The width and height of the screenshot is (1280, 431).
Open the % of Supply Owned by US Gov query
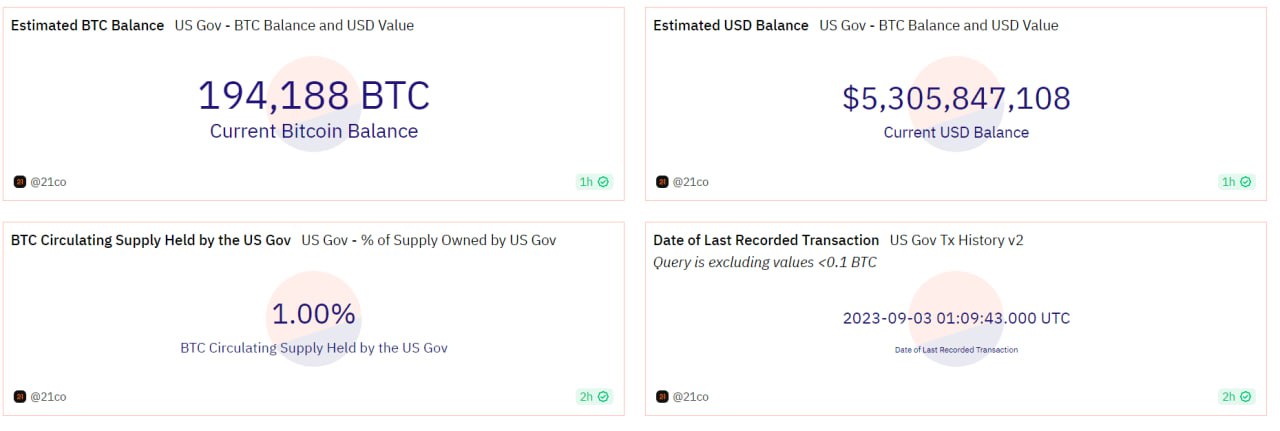click(x=429, y=240)
